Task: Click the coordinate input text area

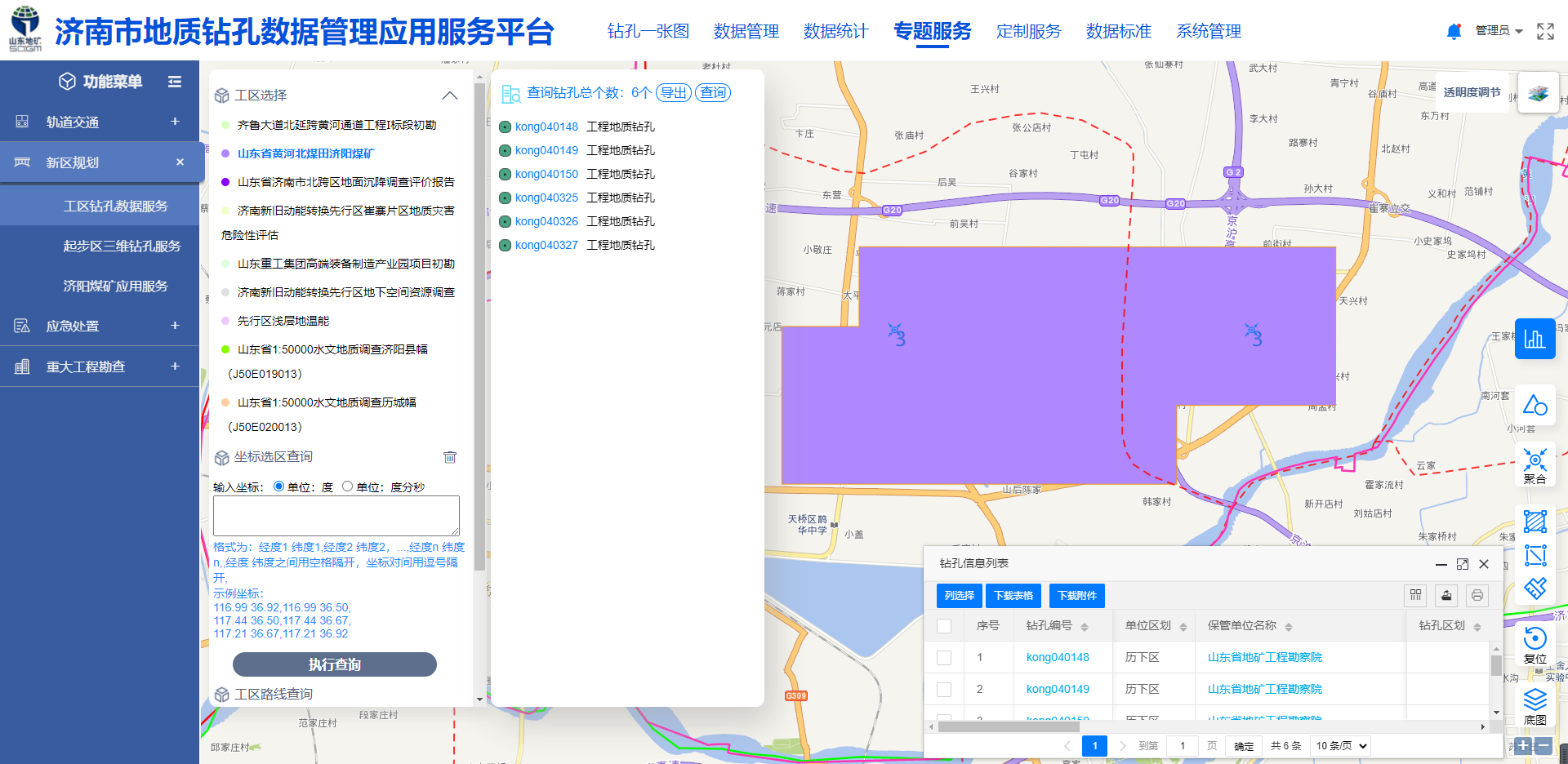Action: 336,516
